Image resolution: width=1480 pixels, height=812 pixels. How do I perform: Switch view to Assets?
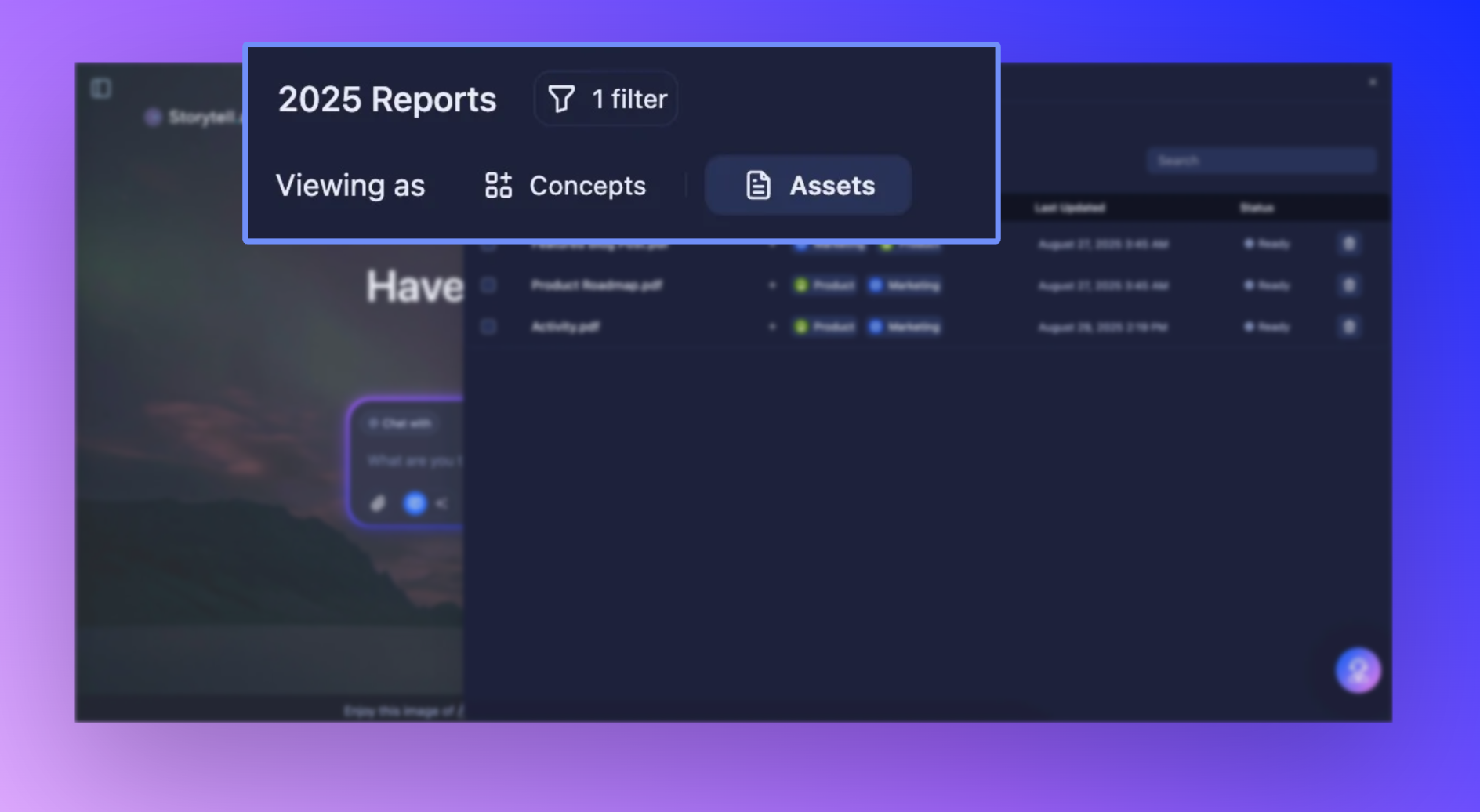[808, 186]
